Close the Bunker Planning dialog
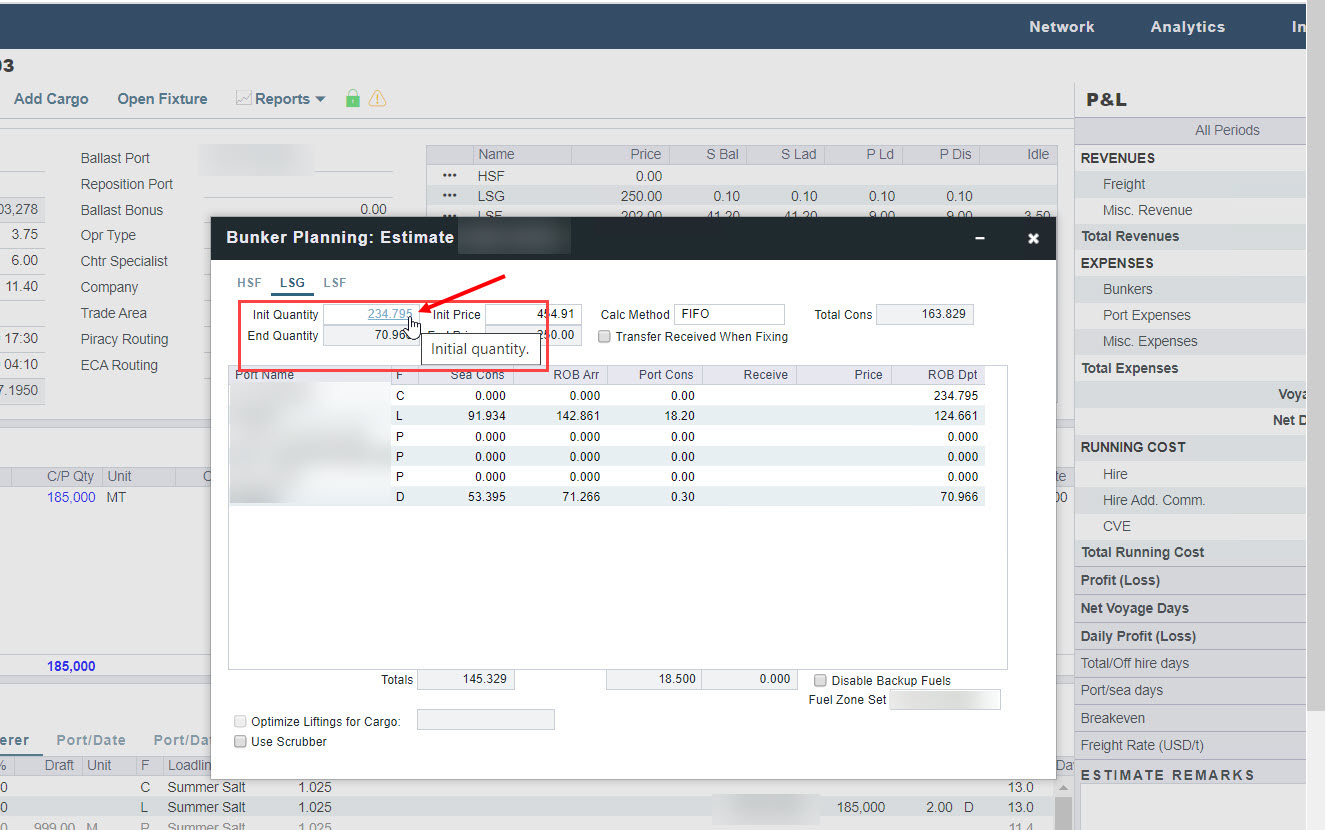 click(x=1033, y=238)
